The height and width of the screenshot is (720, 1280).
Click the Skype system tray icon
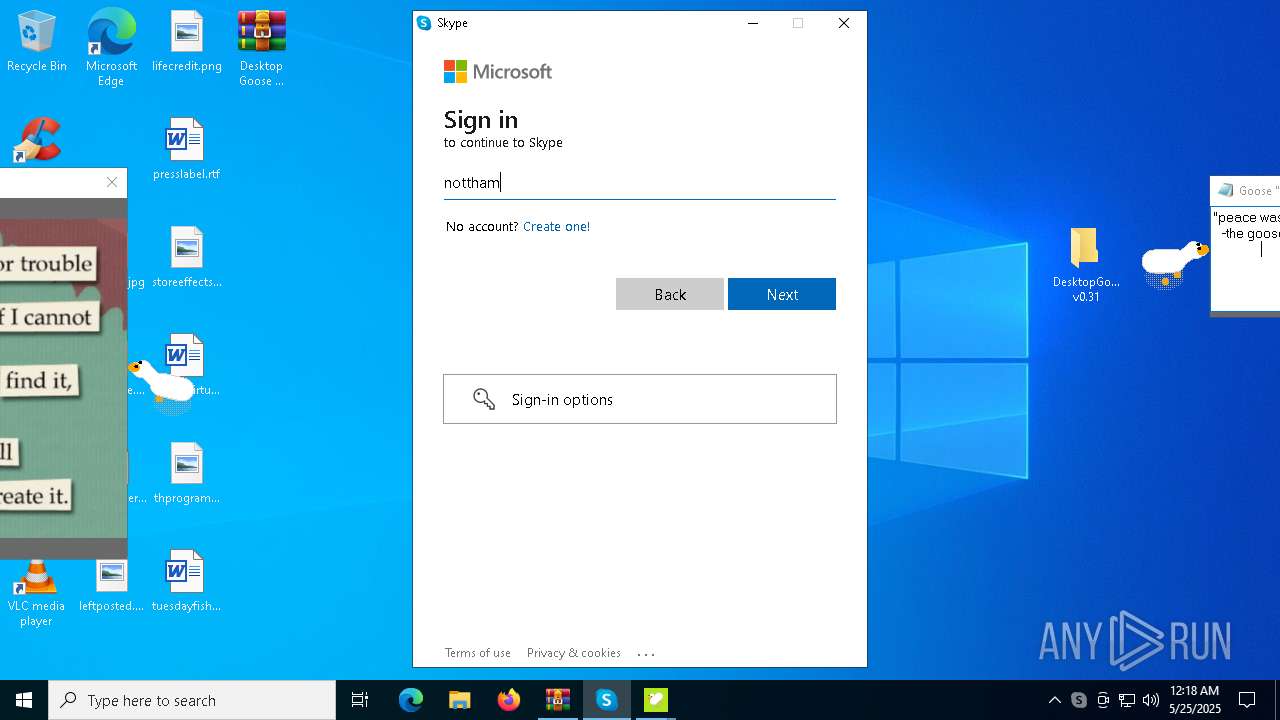pos(1078,700)
